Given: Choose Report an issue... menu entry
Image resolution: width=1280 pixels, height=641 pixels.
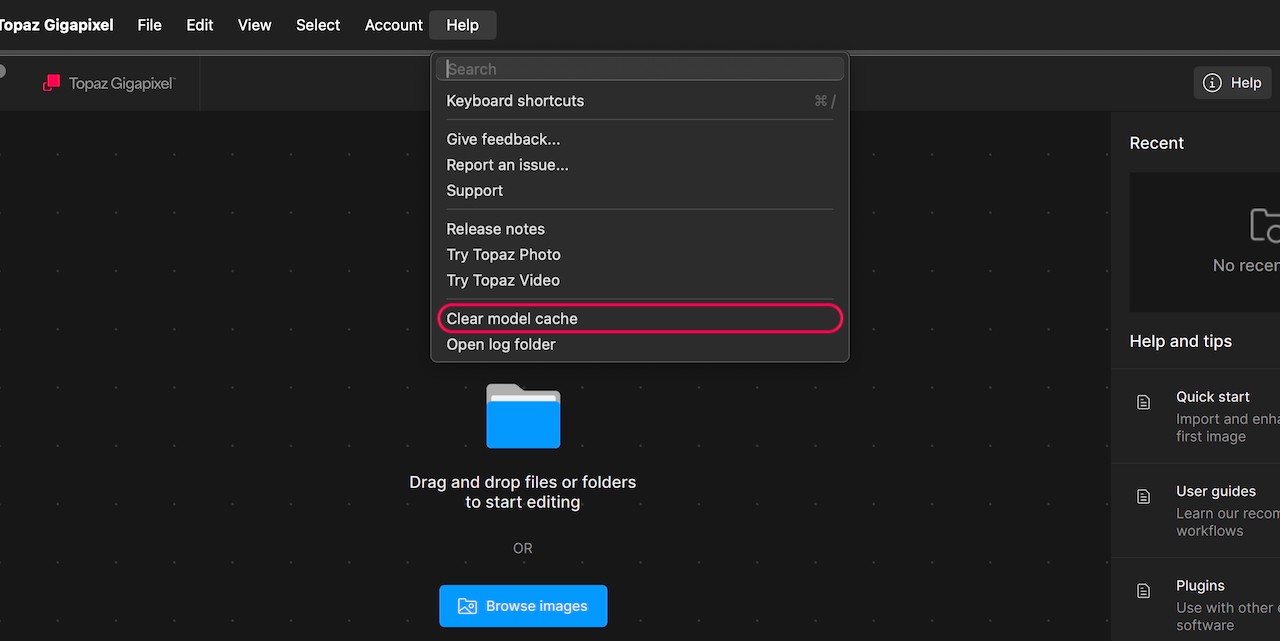Looking at the screenshot, I should tap(640, 165).
